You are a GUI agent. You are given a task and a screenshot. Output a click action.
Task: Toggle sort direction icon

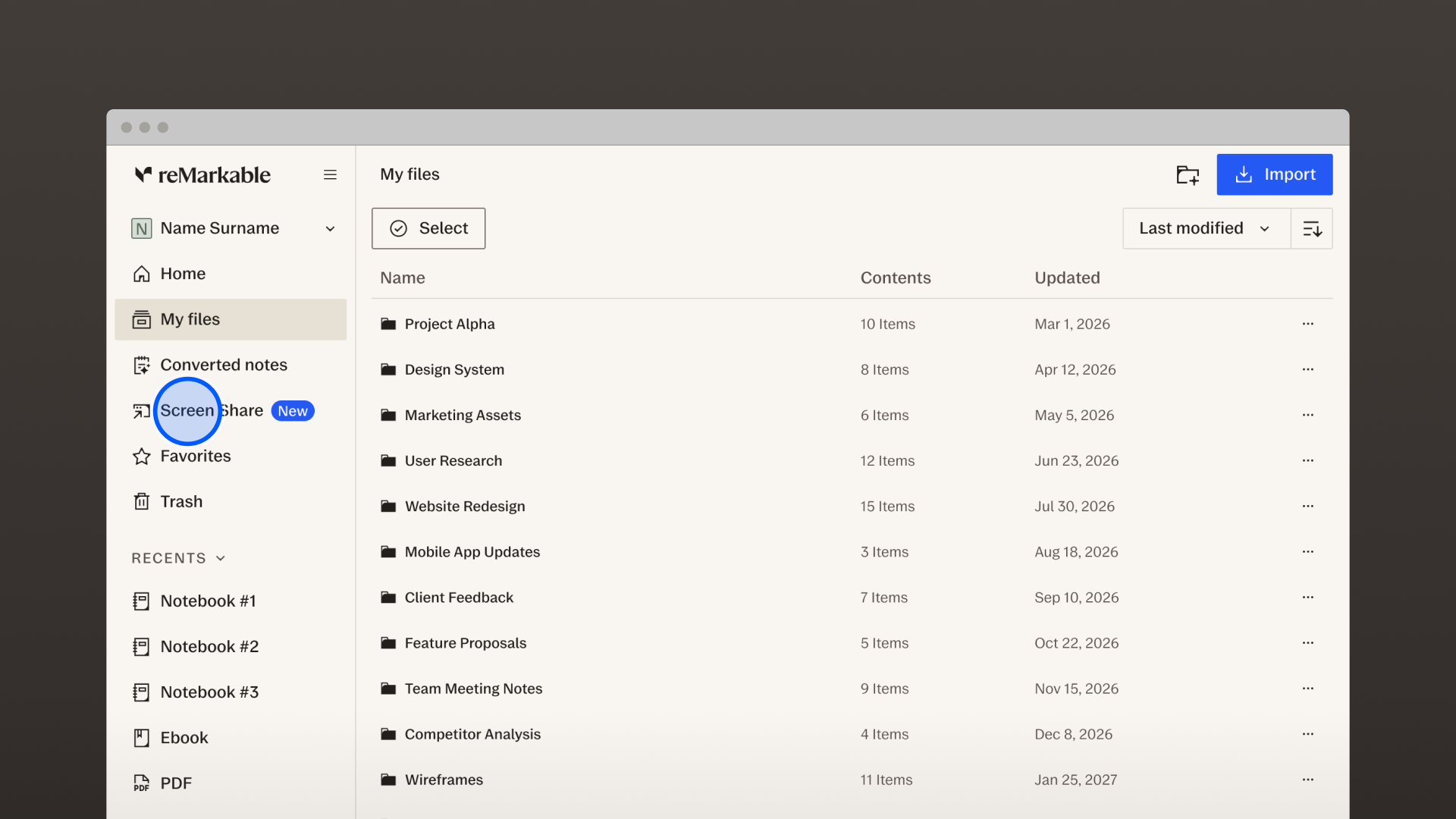coord(1312,228)
